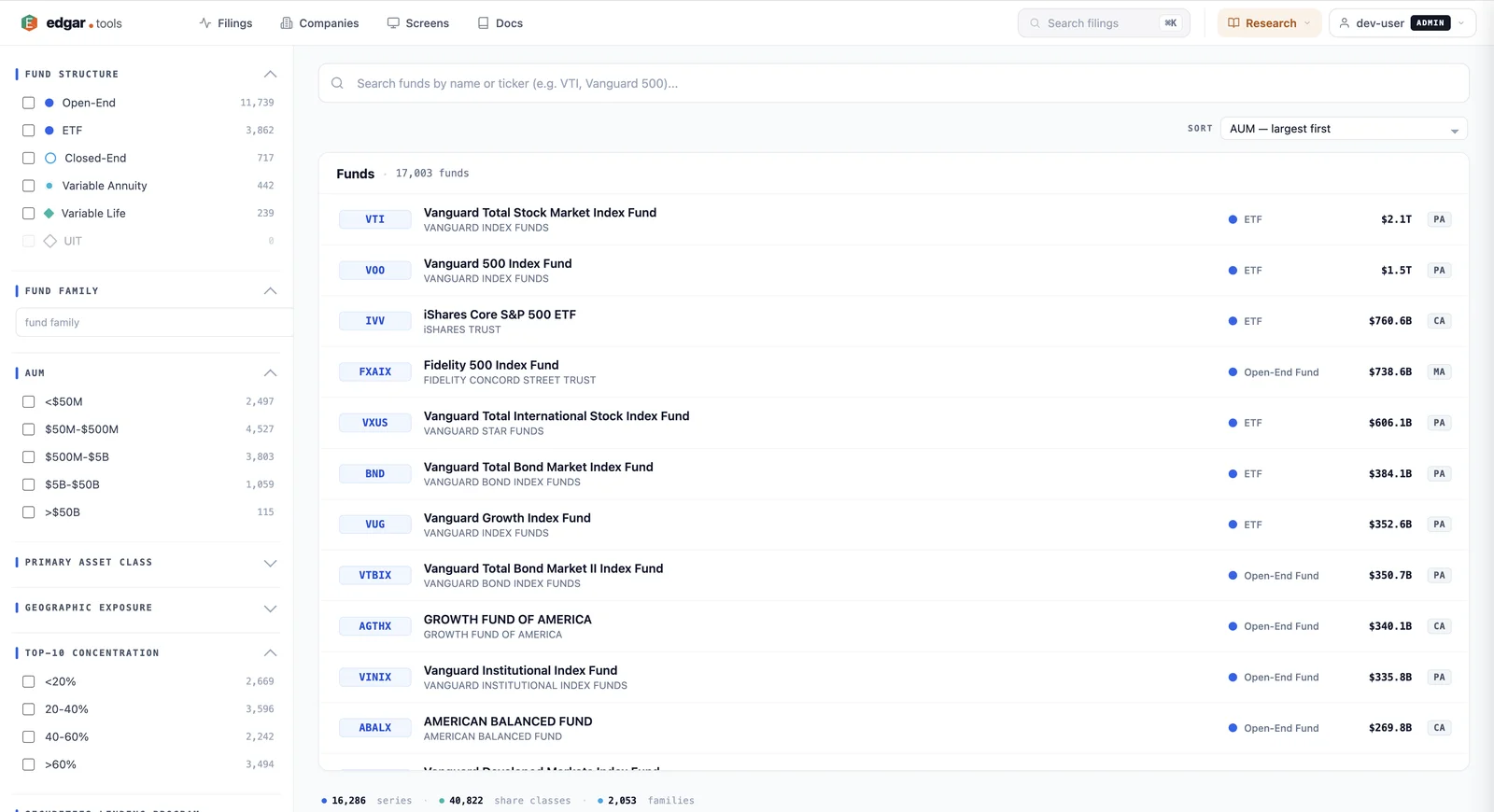Click the VTBIX ticker badge
This screenshot has width=1494, height=812.
pos(374,576)
